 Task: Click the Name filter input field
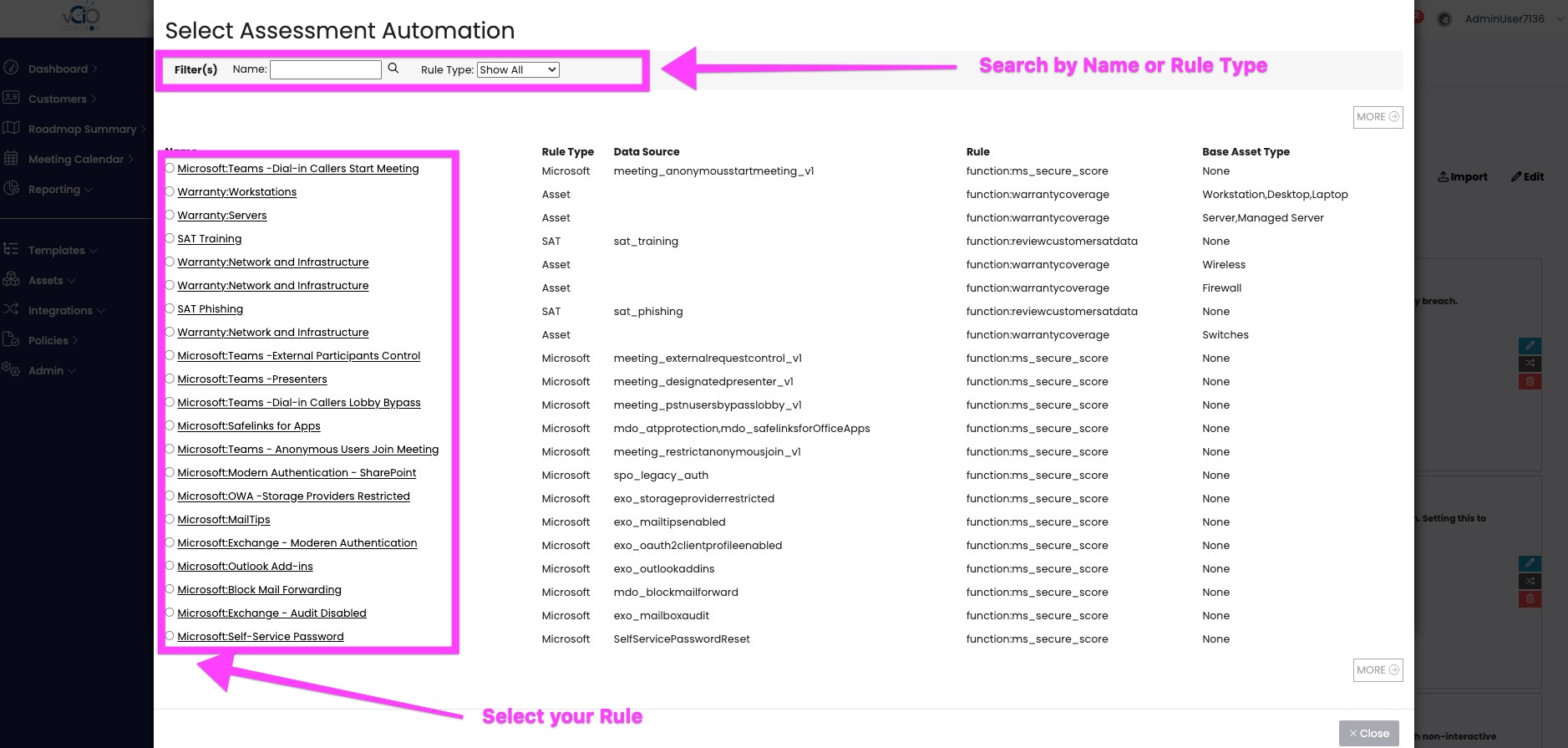326,69
